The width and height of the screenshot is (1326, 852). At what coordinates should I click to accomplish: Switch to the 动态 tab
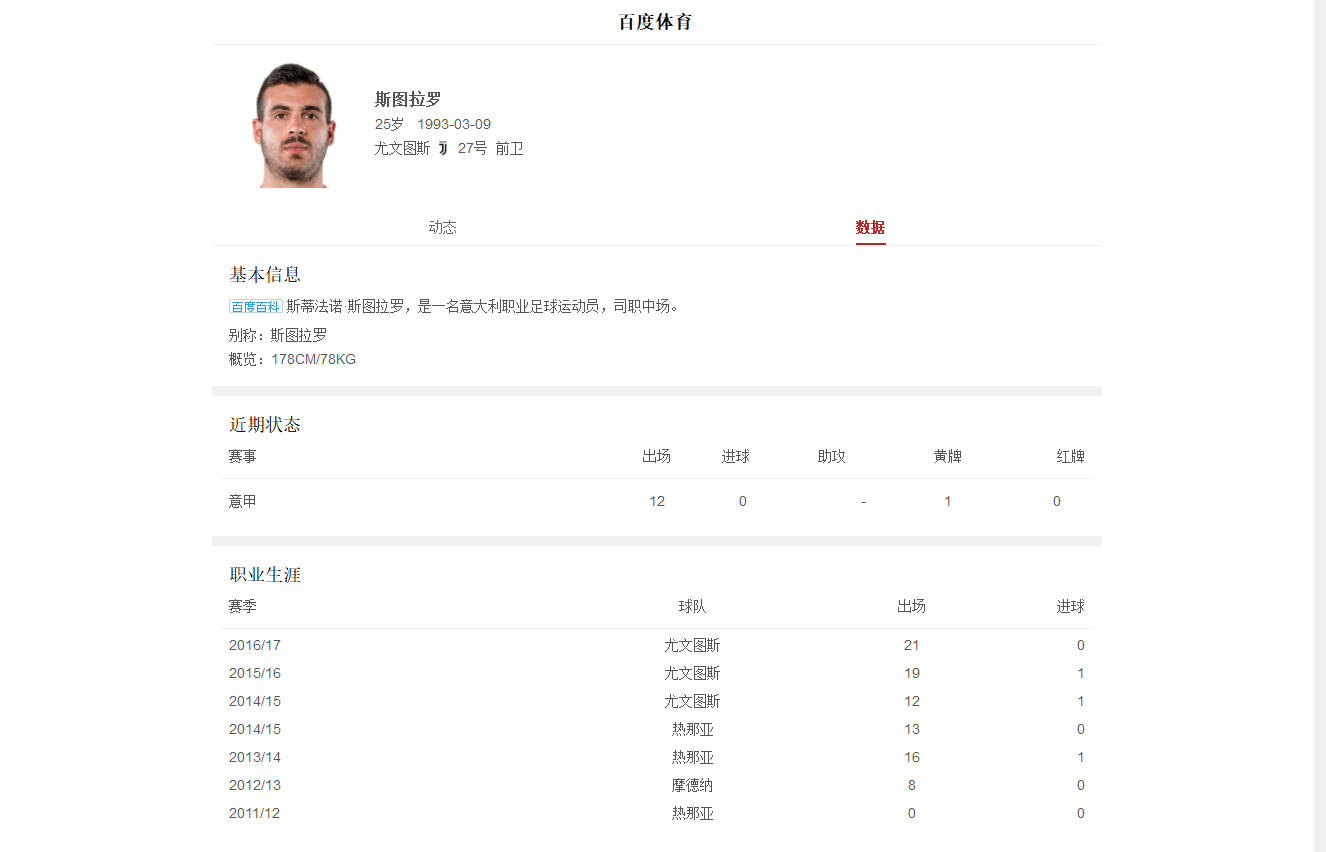tap(442, 227)
